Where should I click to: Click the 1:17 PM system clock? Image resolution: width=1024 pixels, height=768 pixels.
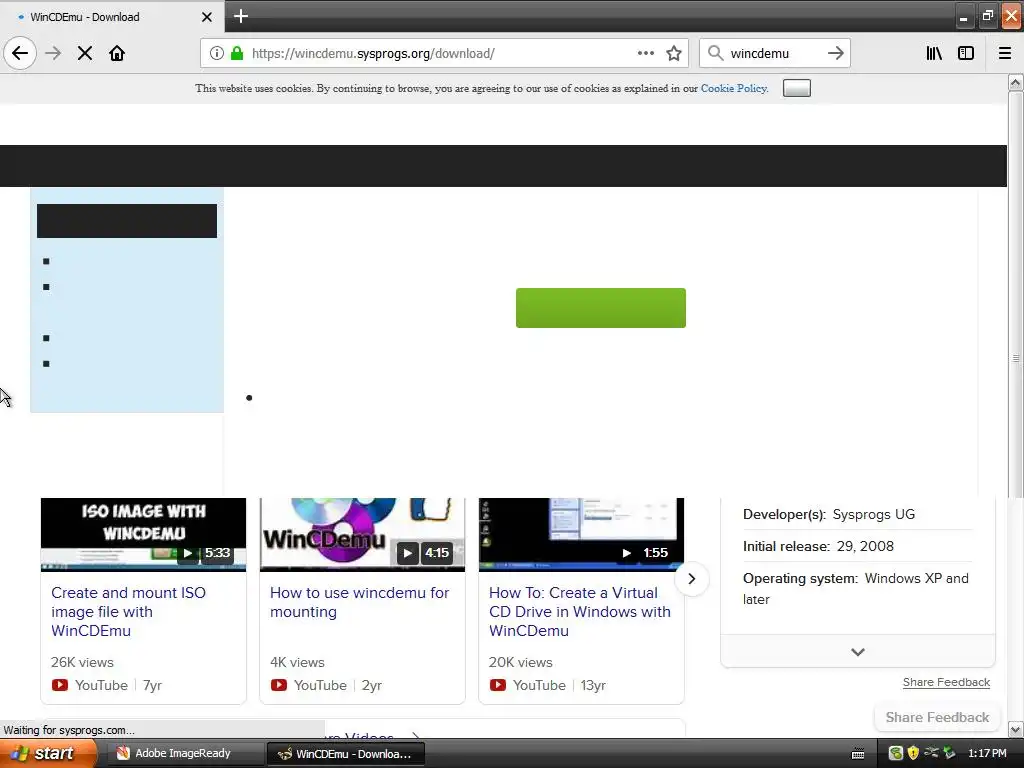coord(987,754)
